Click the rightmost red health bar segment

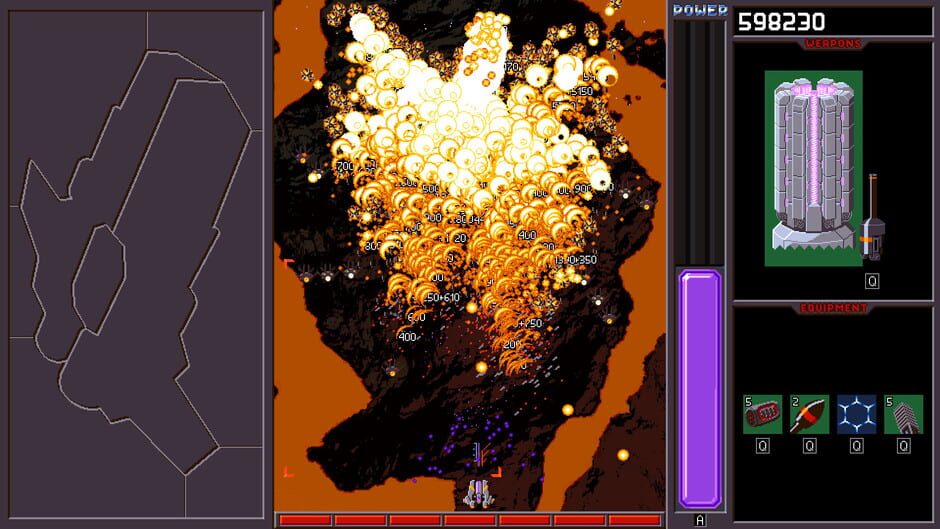pos(634,520)
